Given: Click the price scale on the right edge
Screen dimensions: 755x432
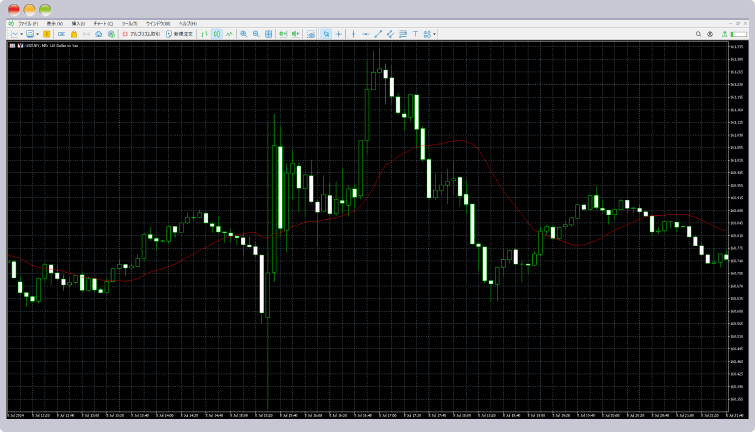Looking at the screenshot, I should (x=736, y=230).
